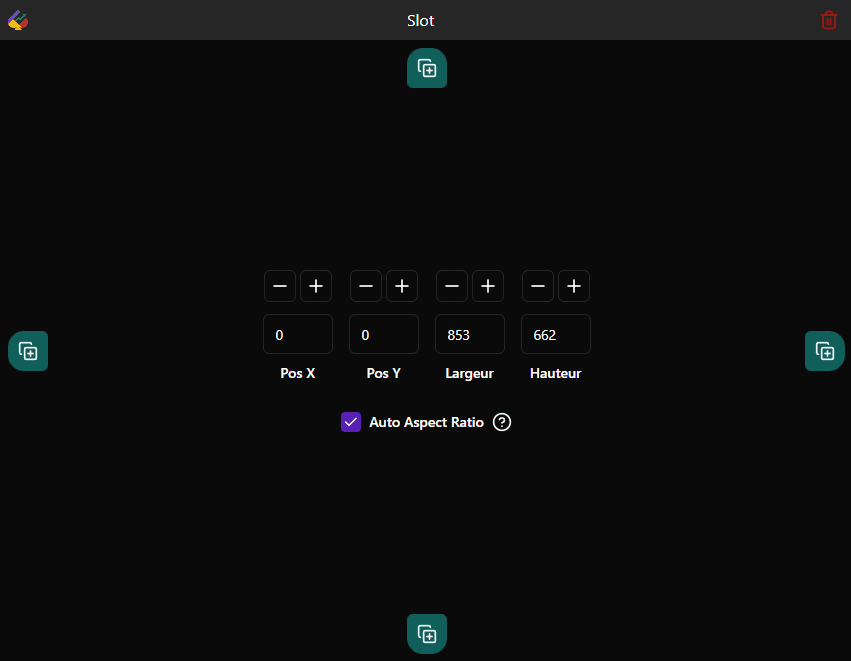The width and height of the screenshot is (851, 661).
Task: Click the Pos X input field
Action: point(298,334)
